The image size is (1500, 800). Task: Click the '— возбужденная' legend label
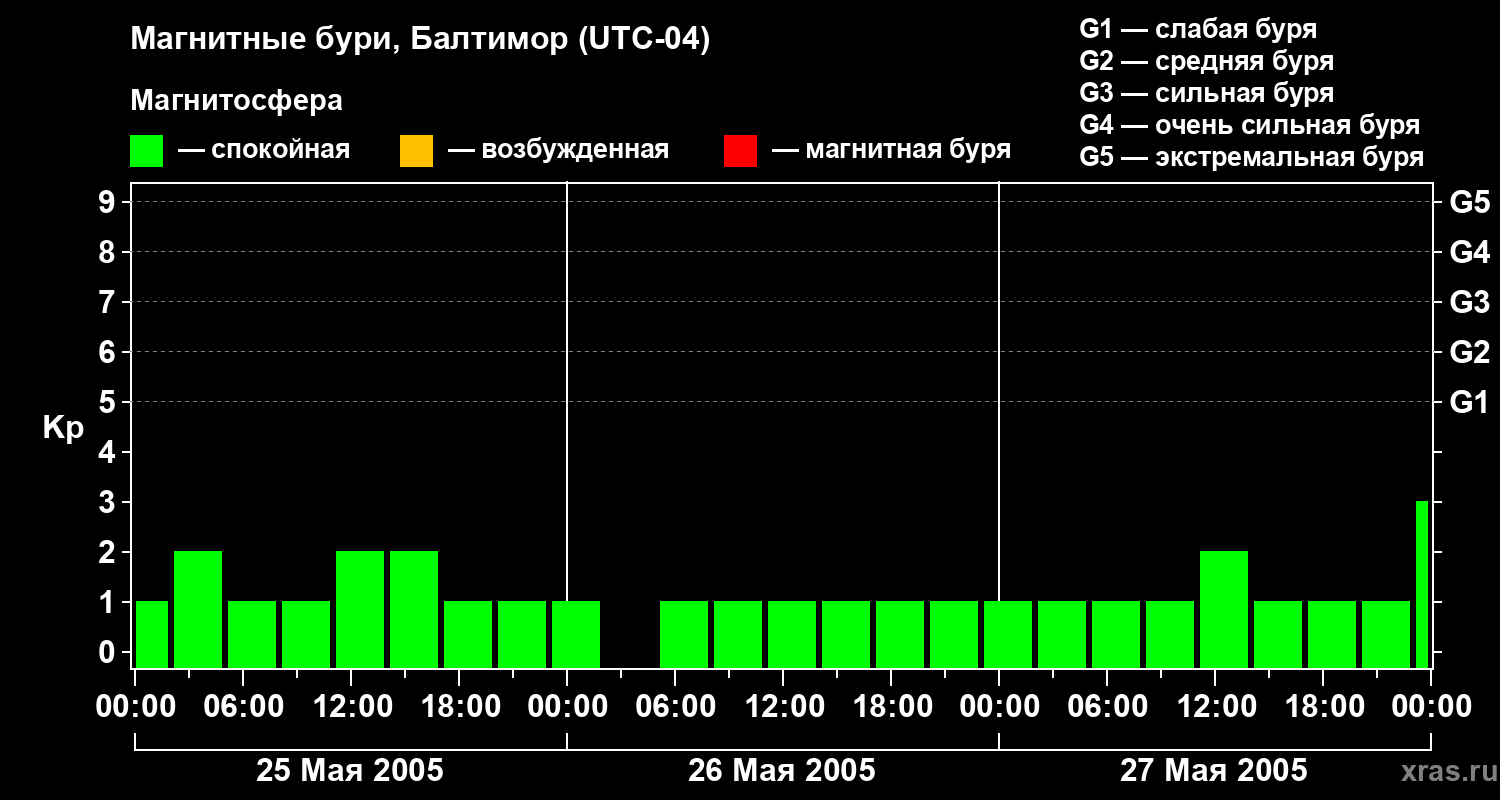click(558, 150)
